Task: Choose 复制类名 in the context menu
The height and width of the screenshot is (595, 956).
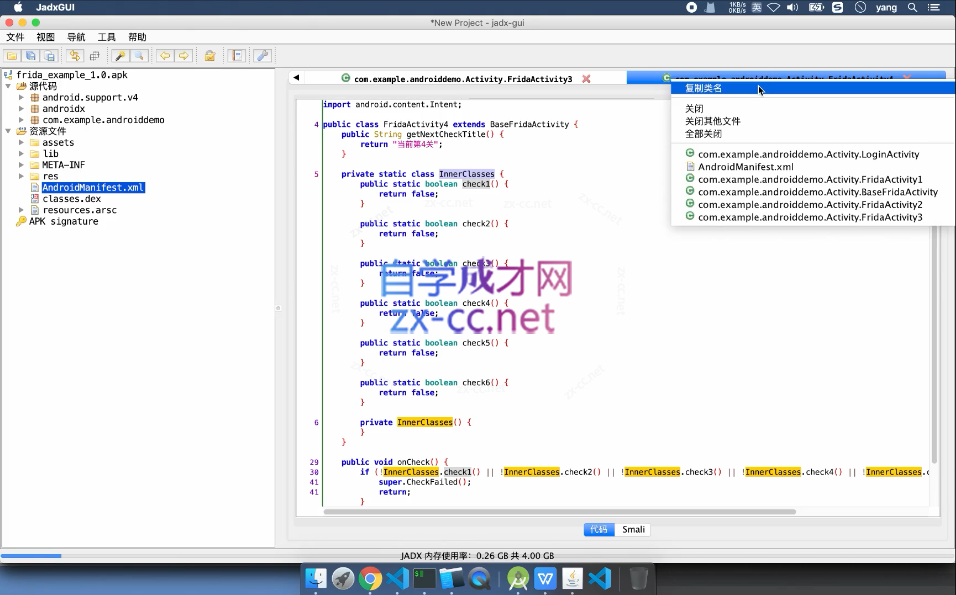Action: pyautogui.click(x=813, y=88)
